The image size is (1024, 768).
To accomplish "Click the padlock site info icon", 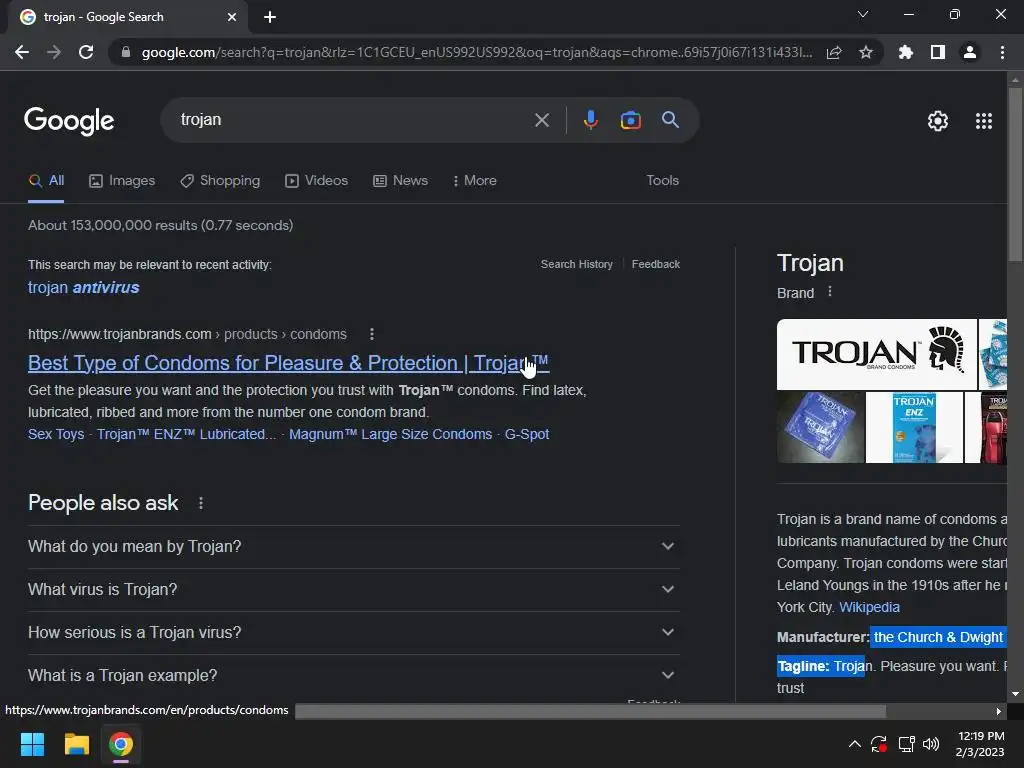I will click(x=126, y=52).
